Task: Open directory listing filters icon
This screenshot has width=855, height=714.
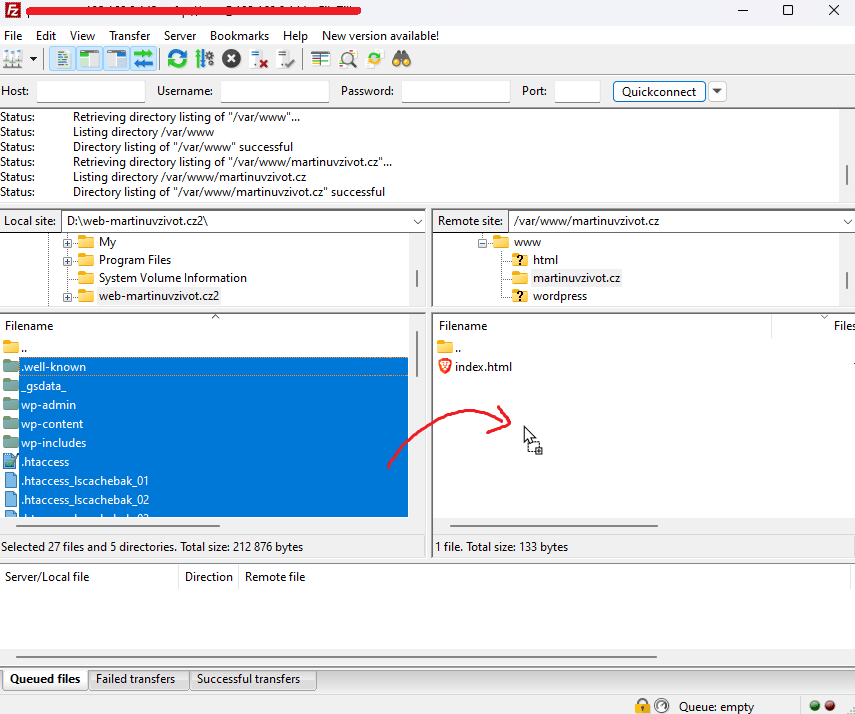Action: click(320, 59)
